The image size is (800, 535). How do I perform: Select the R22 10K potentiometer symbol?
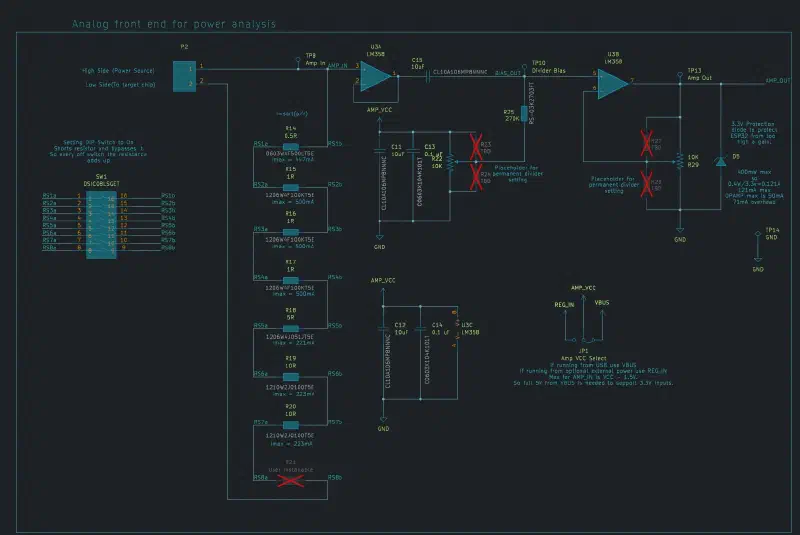click(x=451, y=162)
